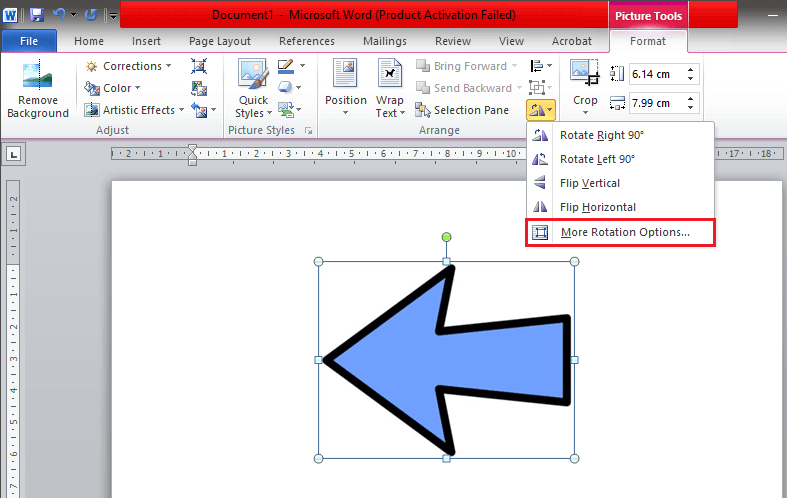Click the green rotation handle above the arrow
Screen dimensions: 787x498
coord(447,237)
